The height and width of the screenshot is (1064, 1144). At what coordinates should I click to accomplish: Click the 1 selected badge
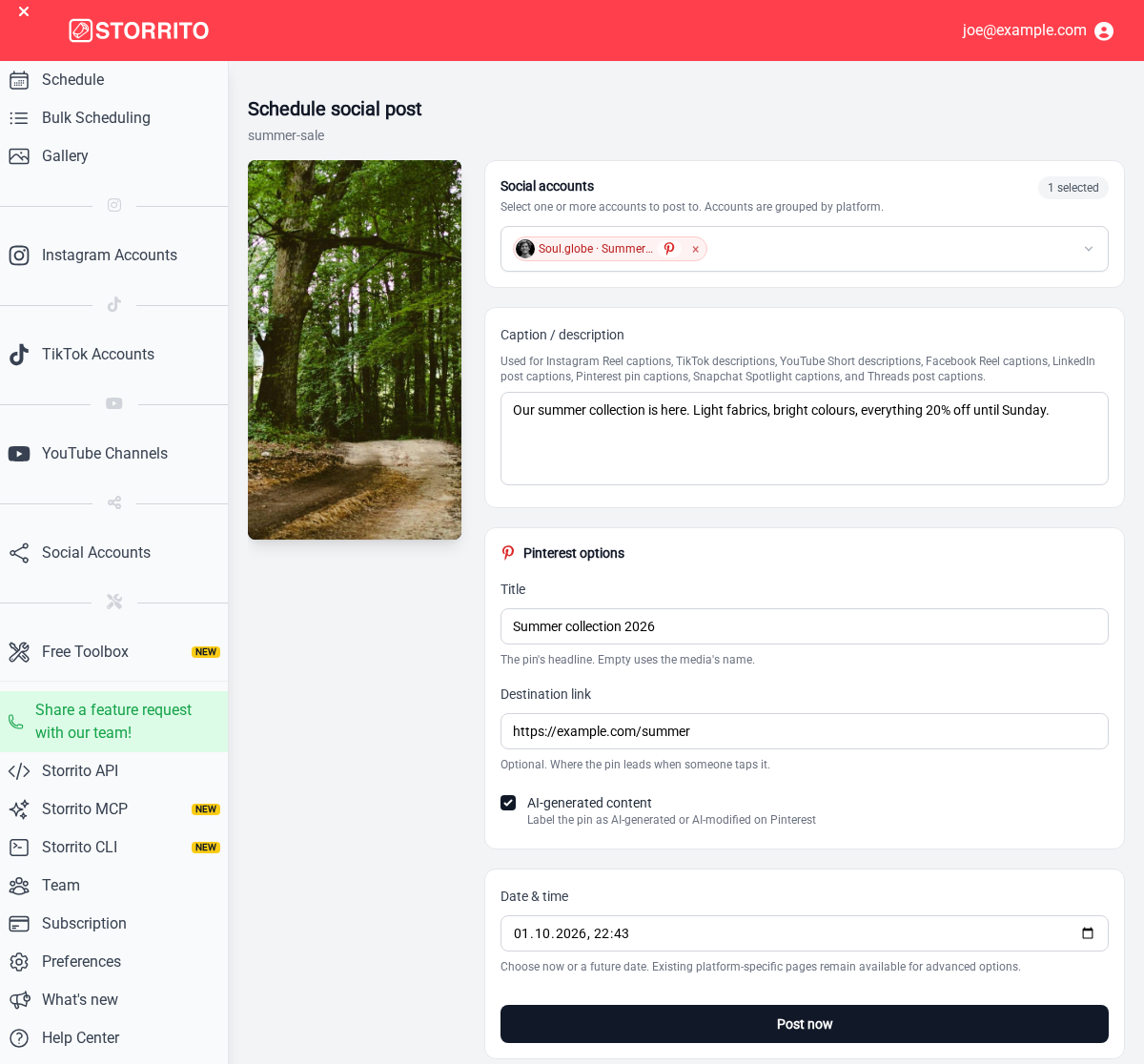[1073, 188]
